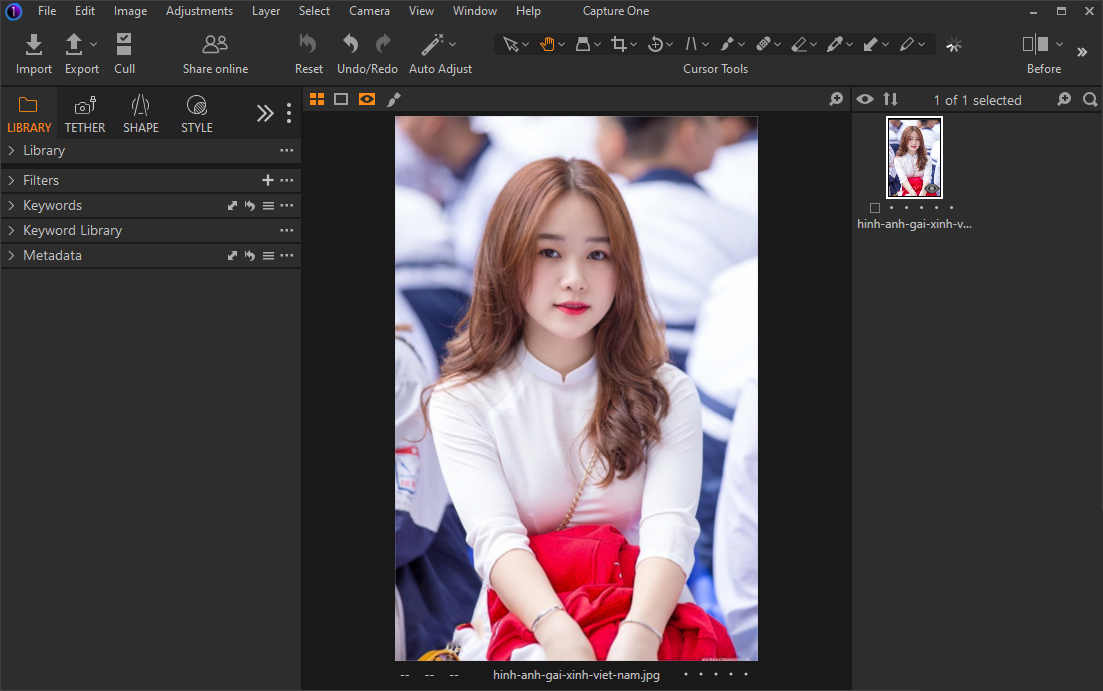Select the hinh-anh-gai-xinh thumbnail
This screenshot has width=1103, height=691.
(x=913, y=156)
